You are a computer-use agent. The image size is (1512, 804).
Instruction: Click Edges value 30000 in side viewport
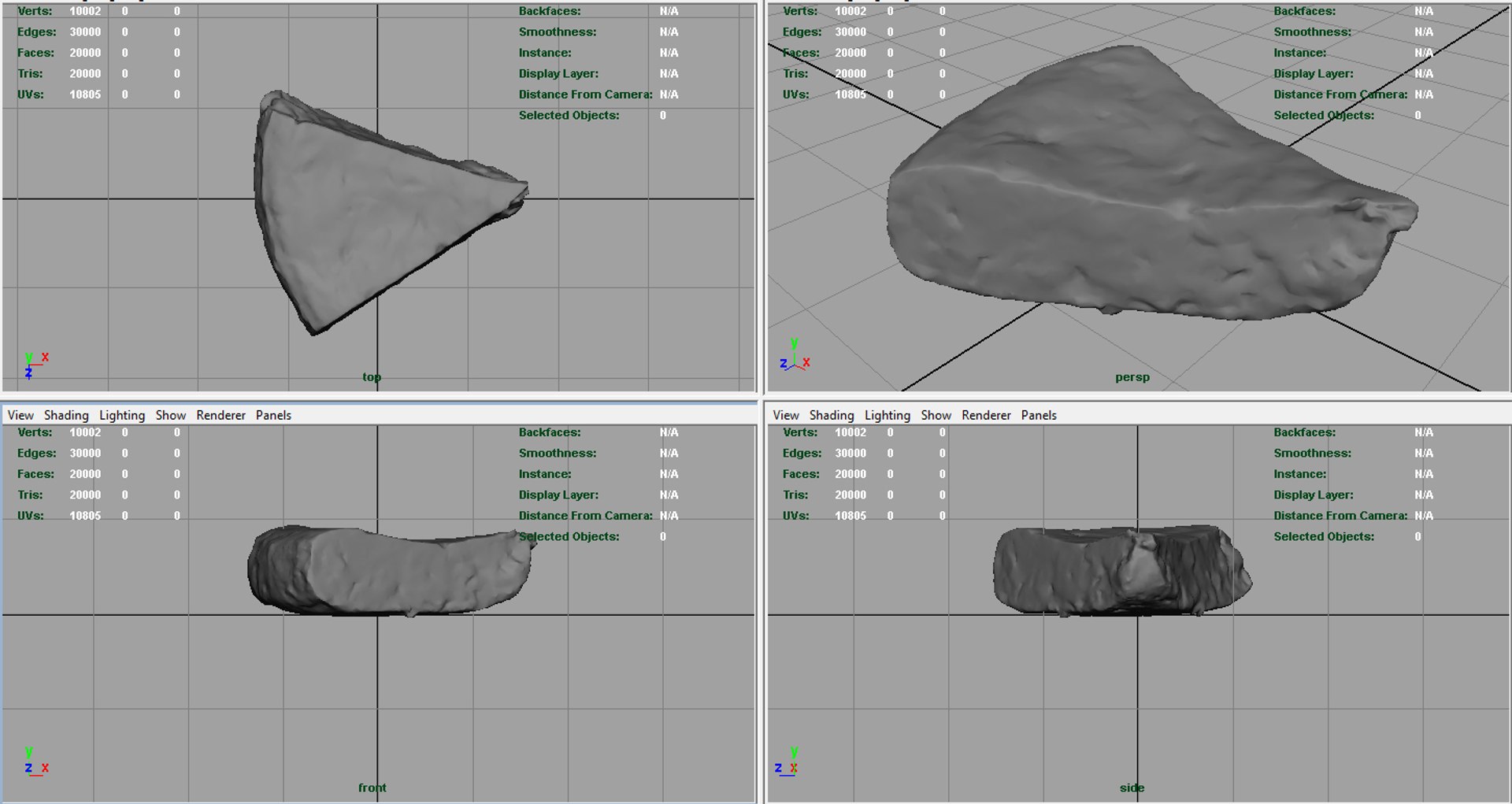tap(850, 453)
